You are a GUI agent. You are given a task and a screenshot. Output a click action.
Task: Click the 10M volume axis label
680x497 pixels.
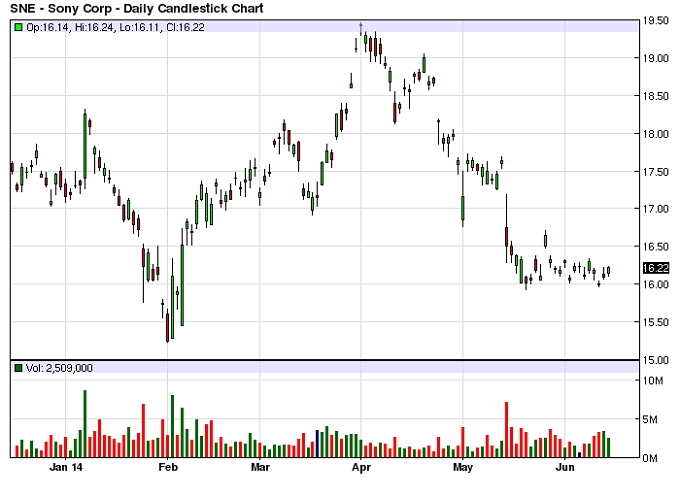(x=653, y=381)
